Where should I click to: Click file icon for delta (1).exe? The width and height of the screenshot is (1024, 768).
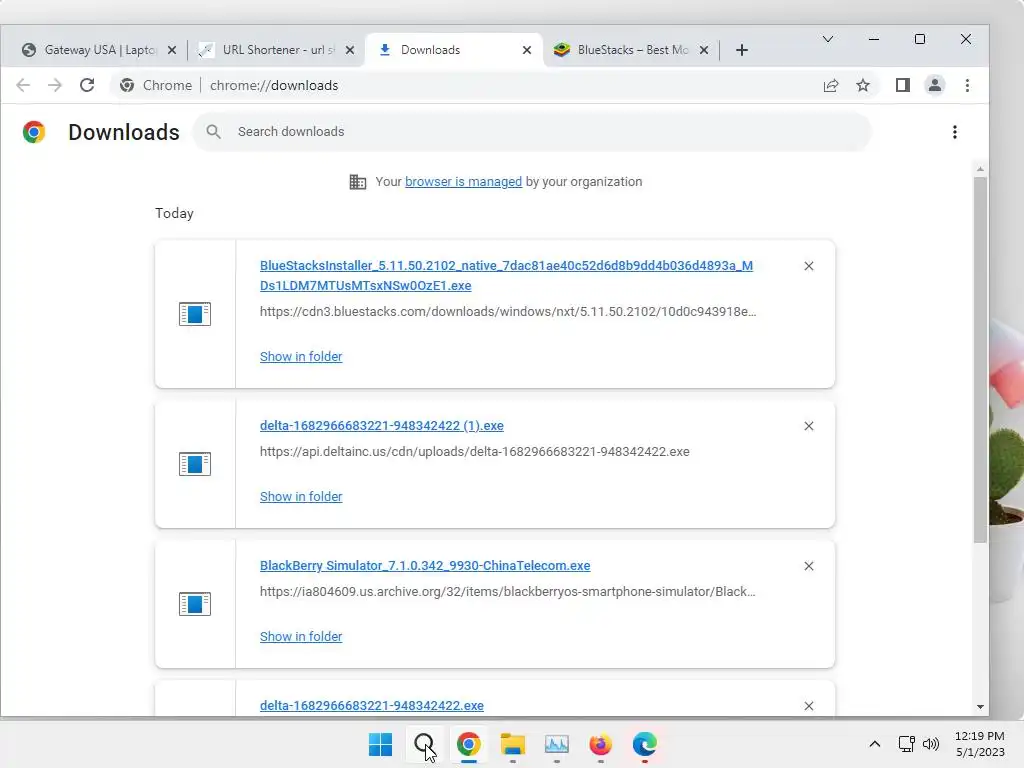point(195,464)
